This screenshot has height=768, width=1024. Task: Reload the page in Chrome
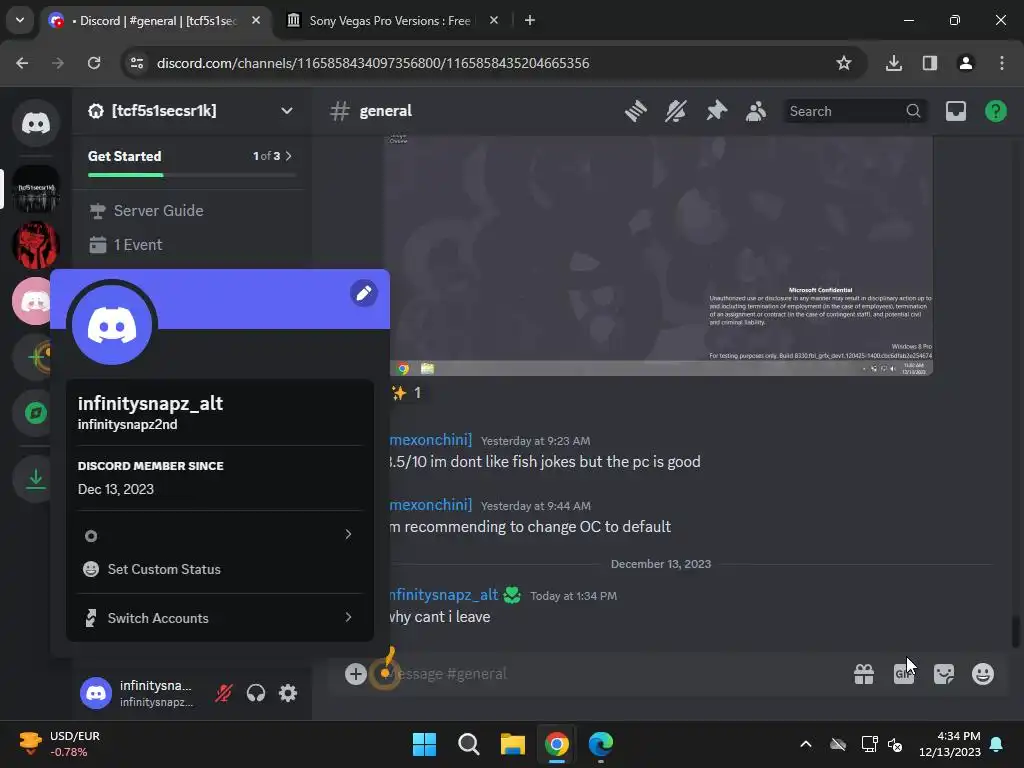click(x=94, y=63)
